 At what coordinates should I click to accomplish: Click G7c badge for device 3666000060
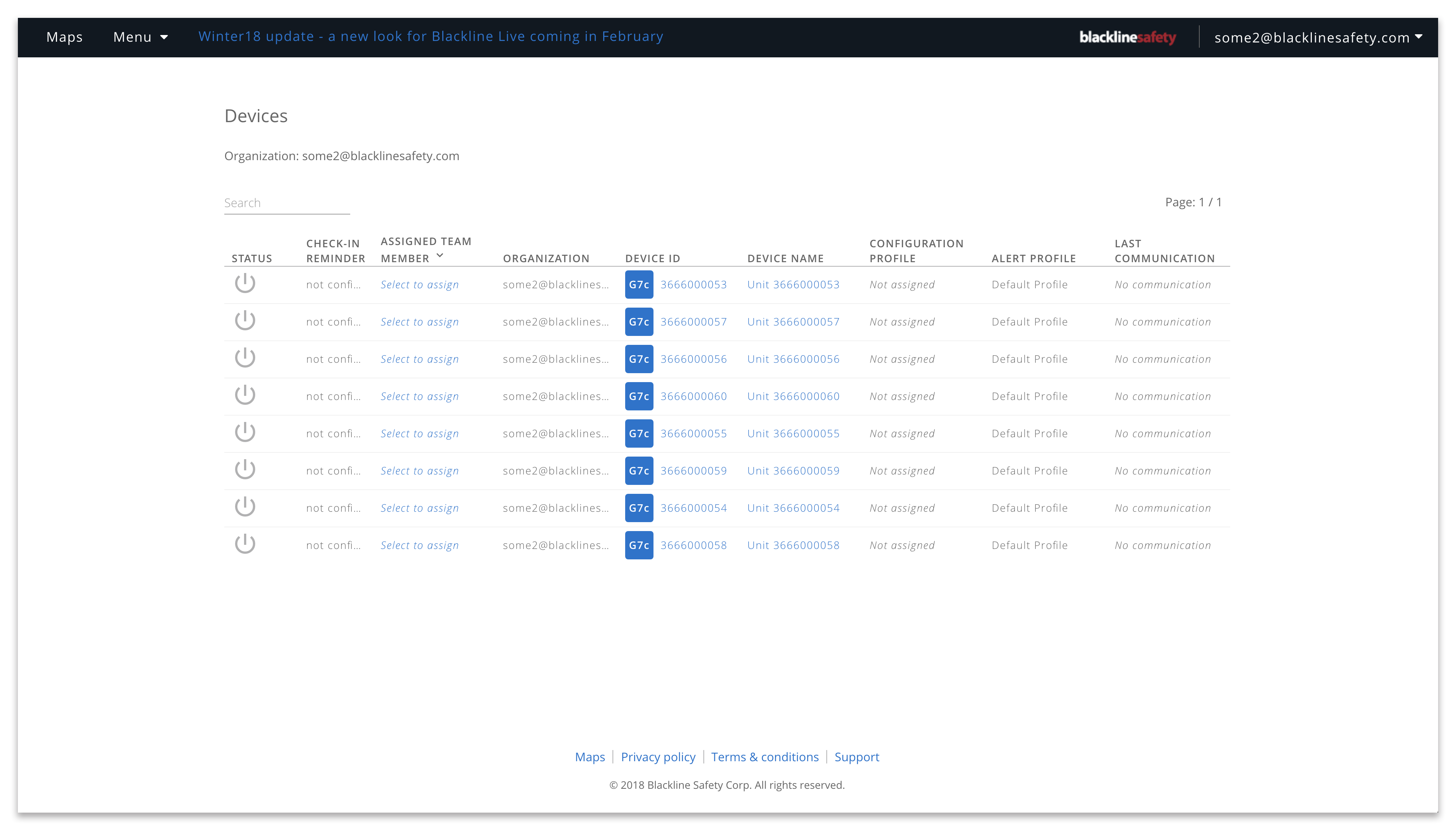pos(639,396)
